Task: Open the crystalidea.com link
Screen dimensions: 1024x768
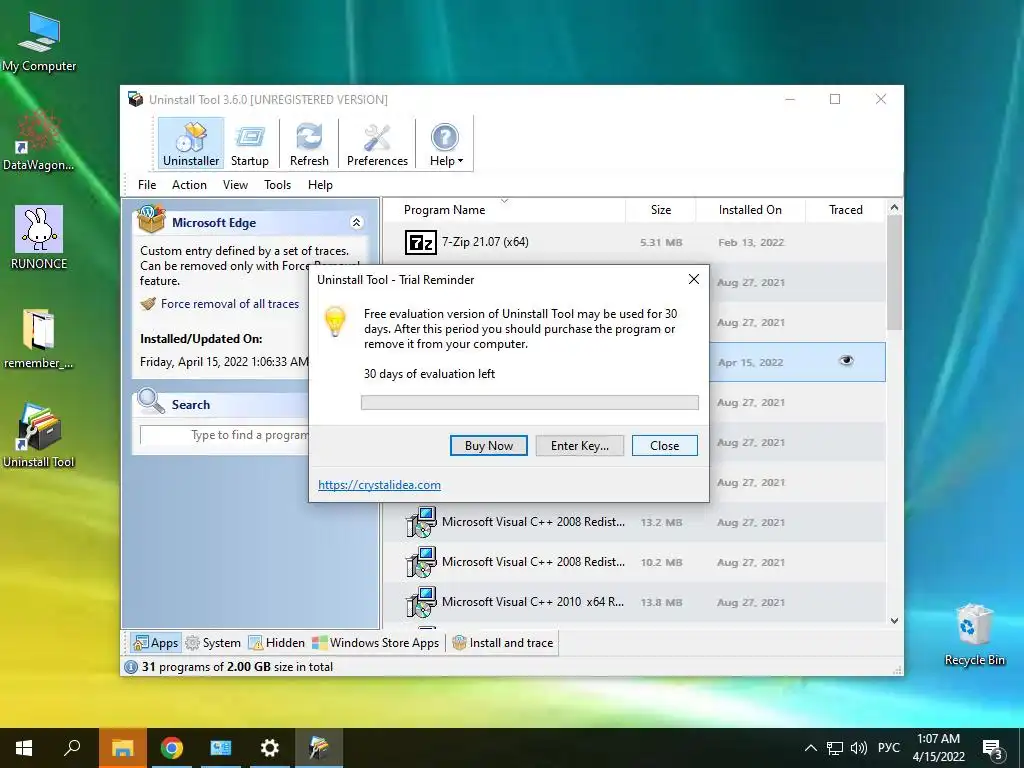Action: (x=379, y=485)
